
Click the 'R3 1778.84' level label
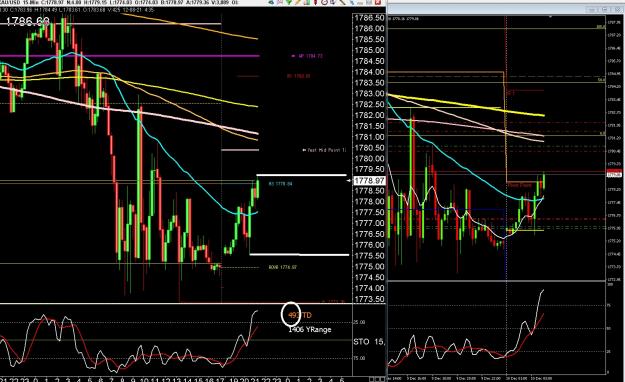pyautogui.click(x=280, y=184)
